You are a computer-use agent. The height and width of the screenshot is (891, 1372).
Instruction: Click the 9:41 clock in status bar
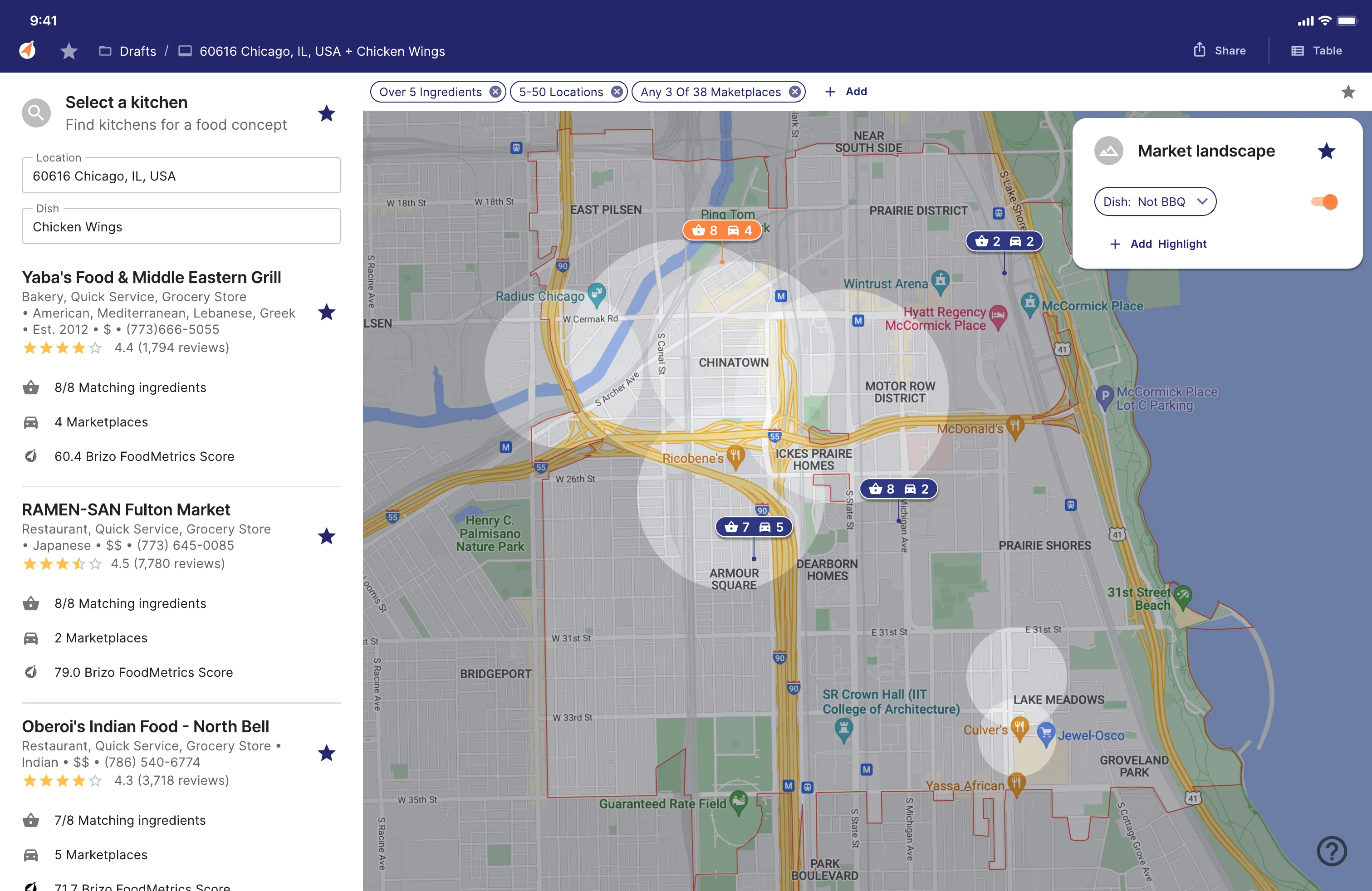[44, 21]
